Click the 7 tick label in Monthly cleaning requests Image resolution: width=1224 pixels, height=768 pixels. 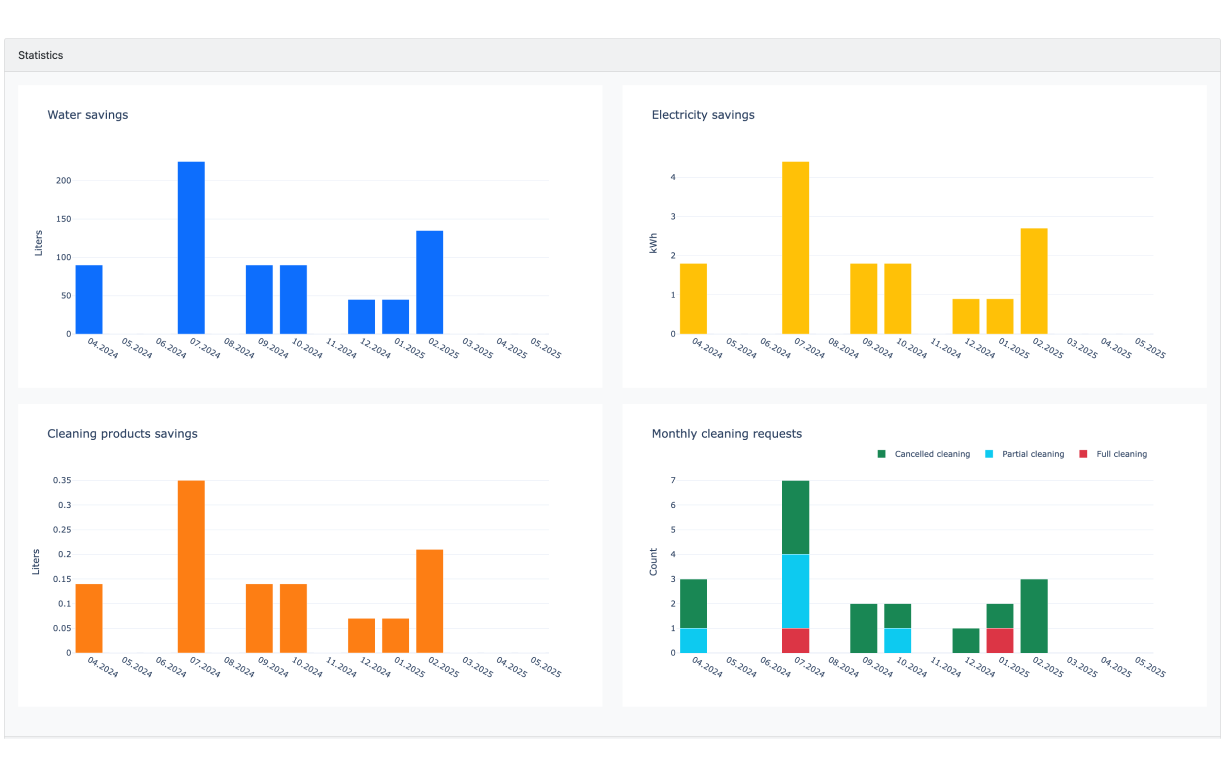(x=673, y=481)
